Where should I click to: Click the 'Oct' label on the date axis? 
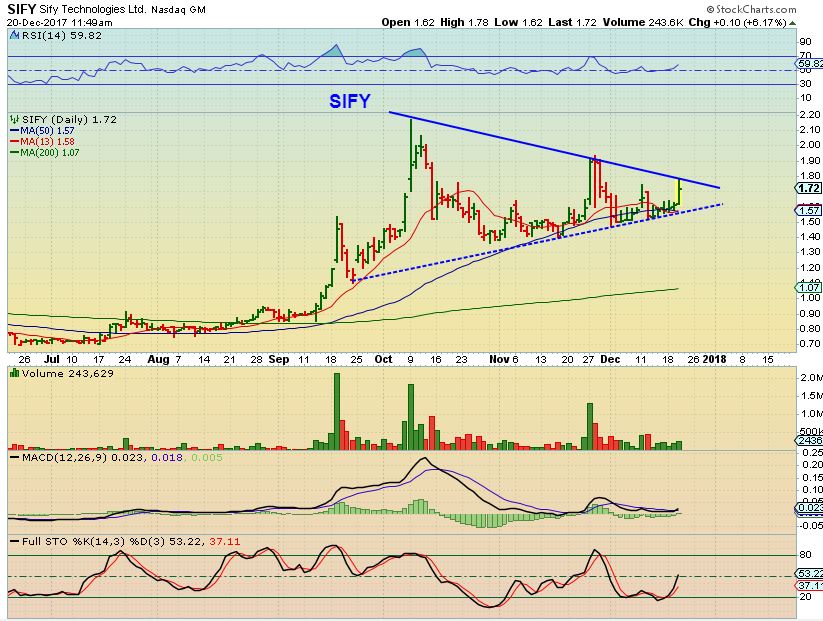[x=384, y=359]
